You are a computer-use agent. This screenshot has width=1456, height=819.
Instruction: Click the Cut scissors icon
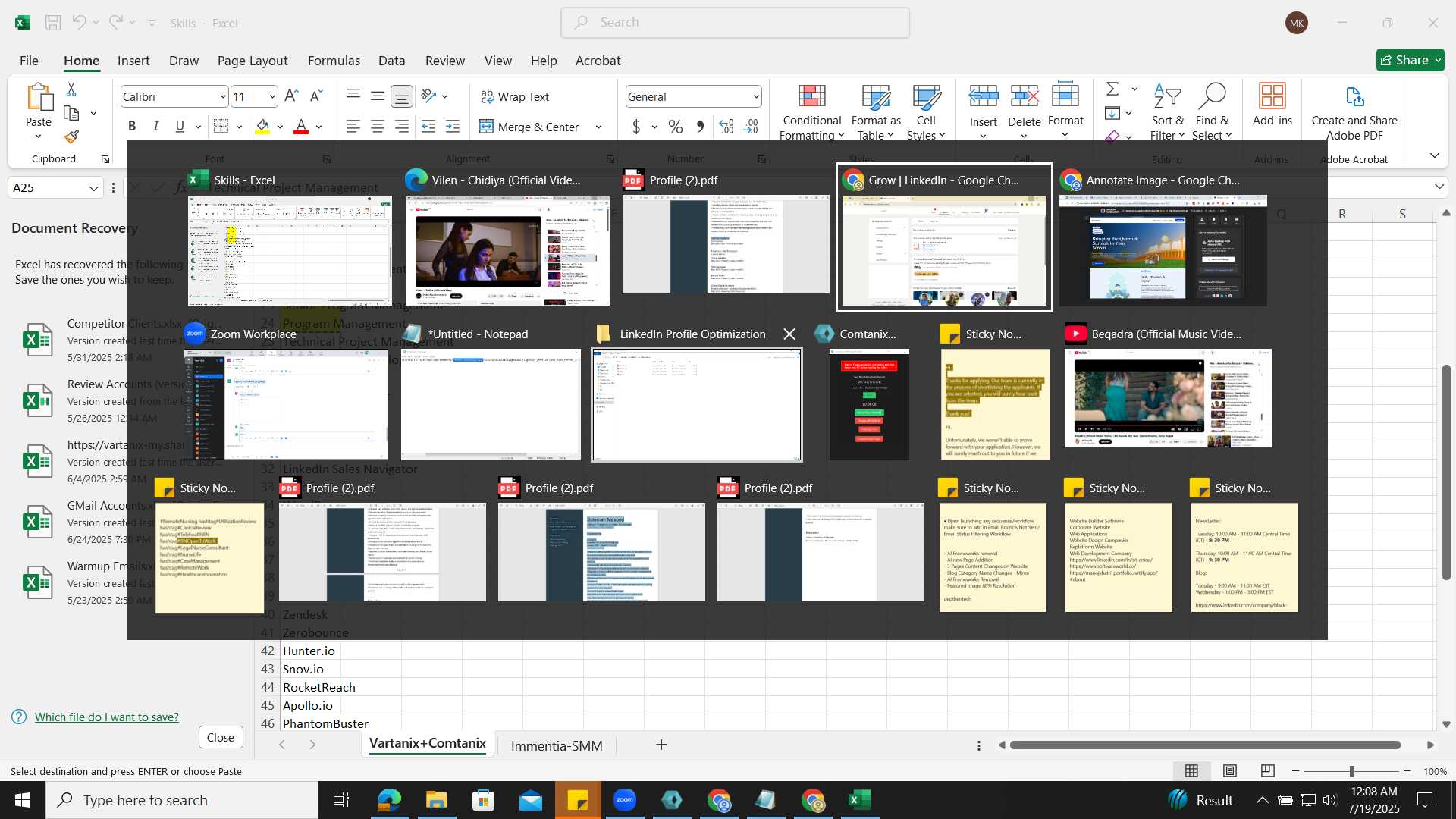71,89
